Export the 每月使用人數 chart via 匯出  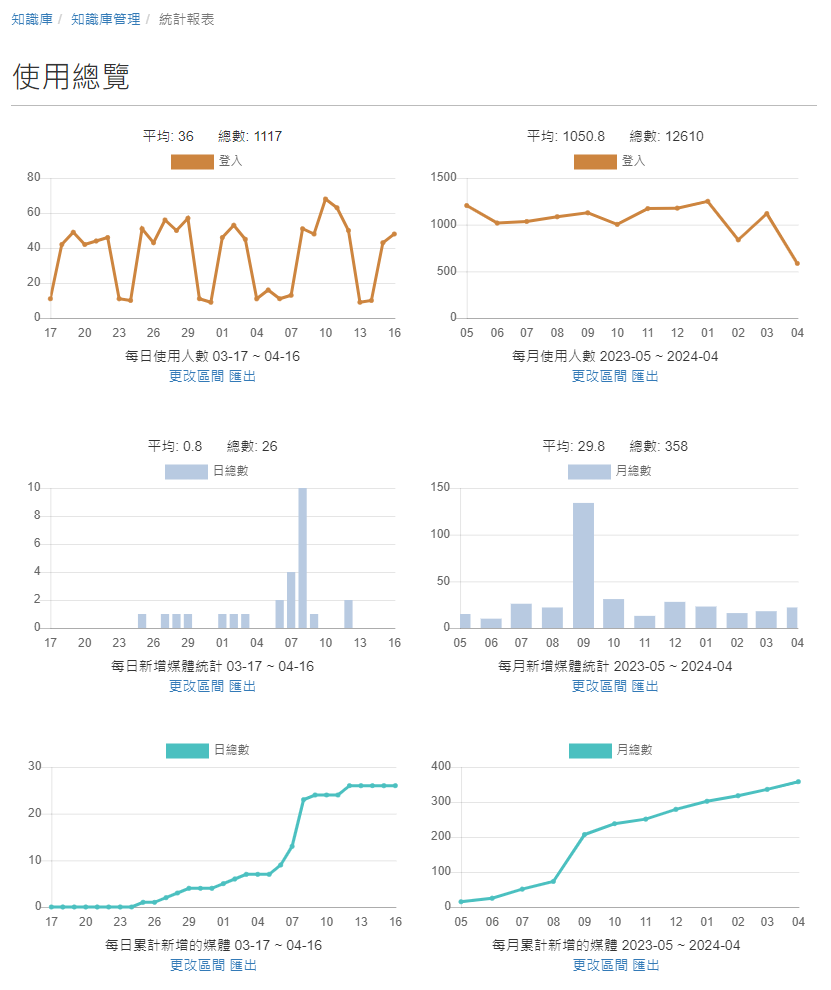click(645, 376)
